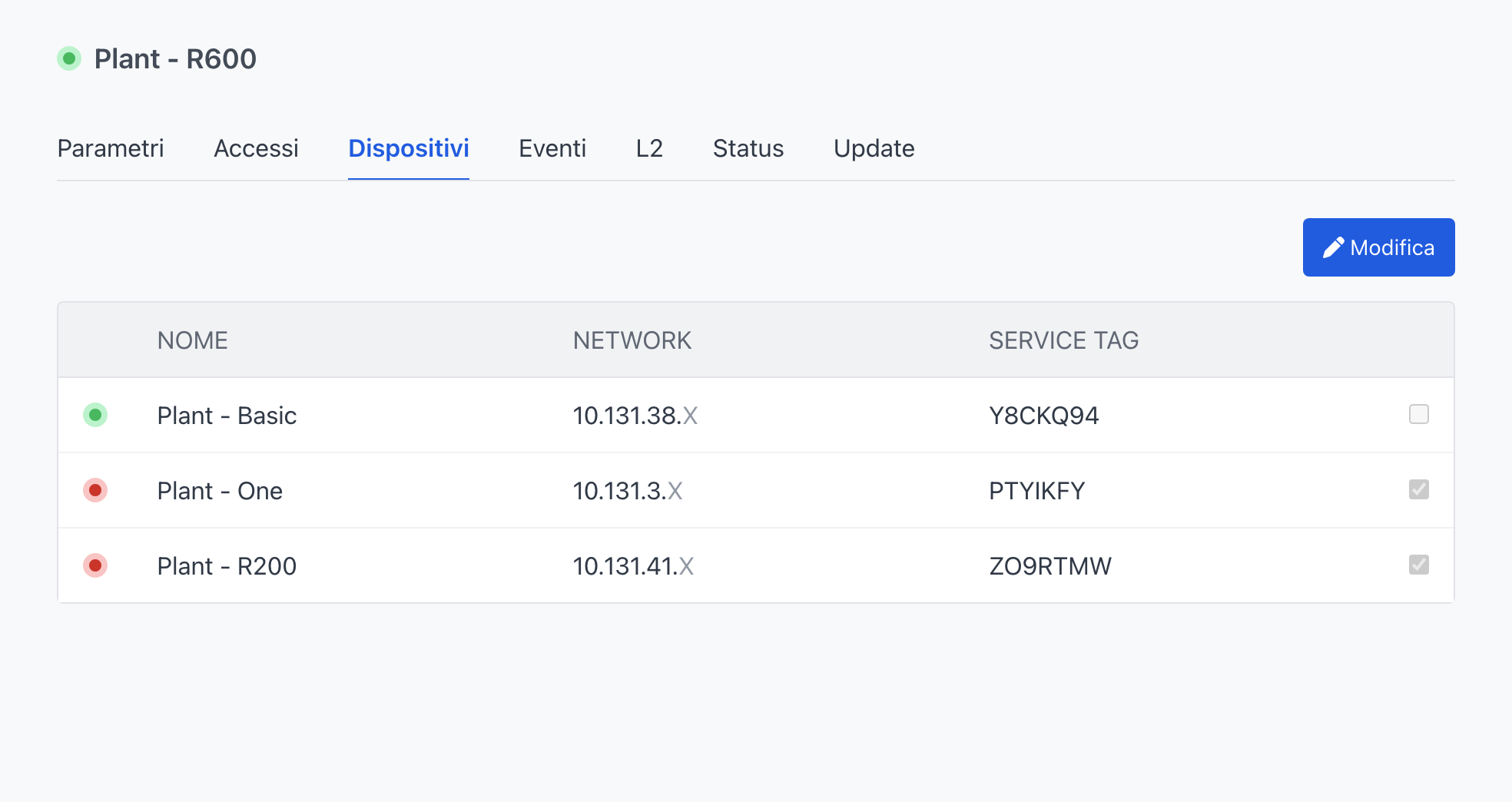This screenshot has height=802, width=1512.
Task: Click the SERVICE TAG column header
Action: (1063, 340)
